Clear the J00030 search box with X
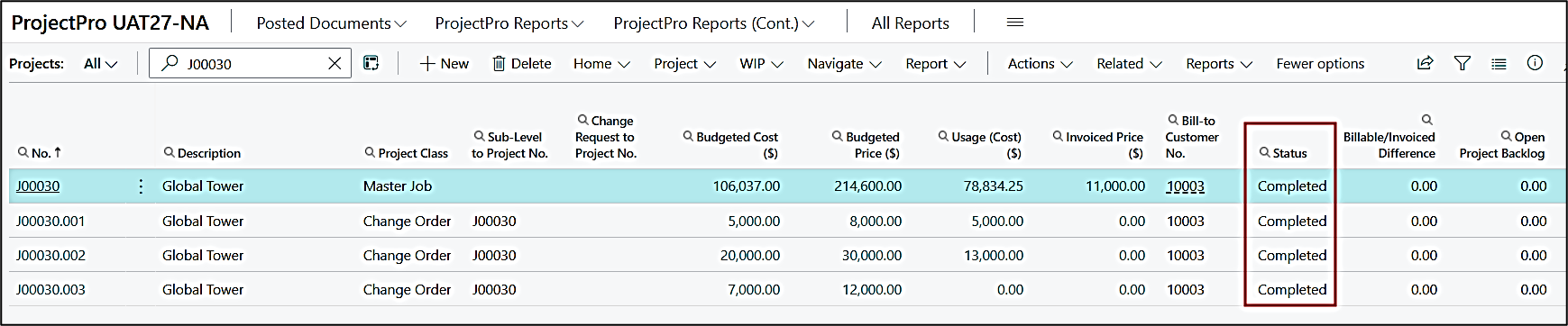Screen dimensions: 1568x326 pyautogui.click(x=335, y=63)
